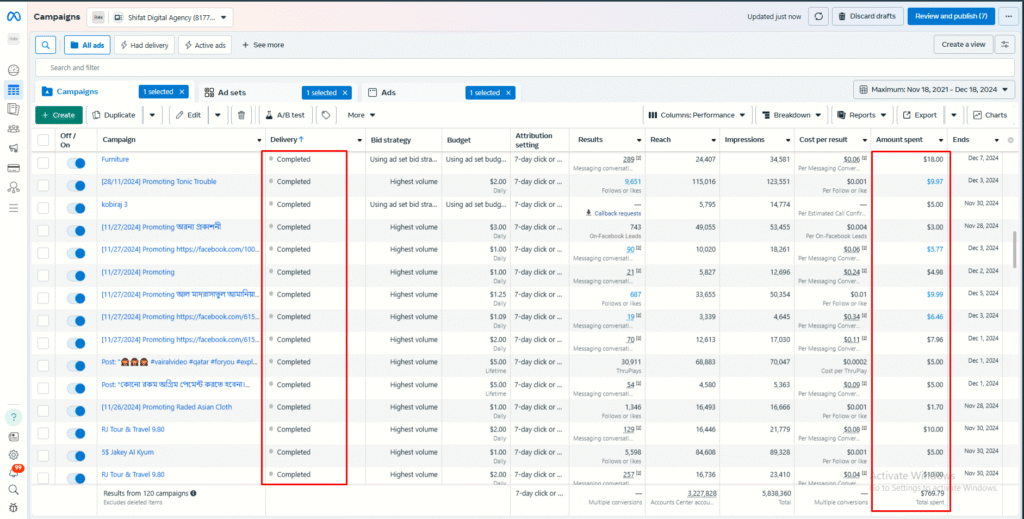Image resolution: width=1024 pixels, height=519 pixels.
Task: Open filter settings icon beside Create a view
Action: (1005, 45)
